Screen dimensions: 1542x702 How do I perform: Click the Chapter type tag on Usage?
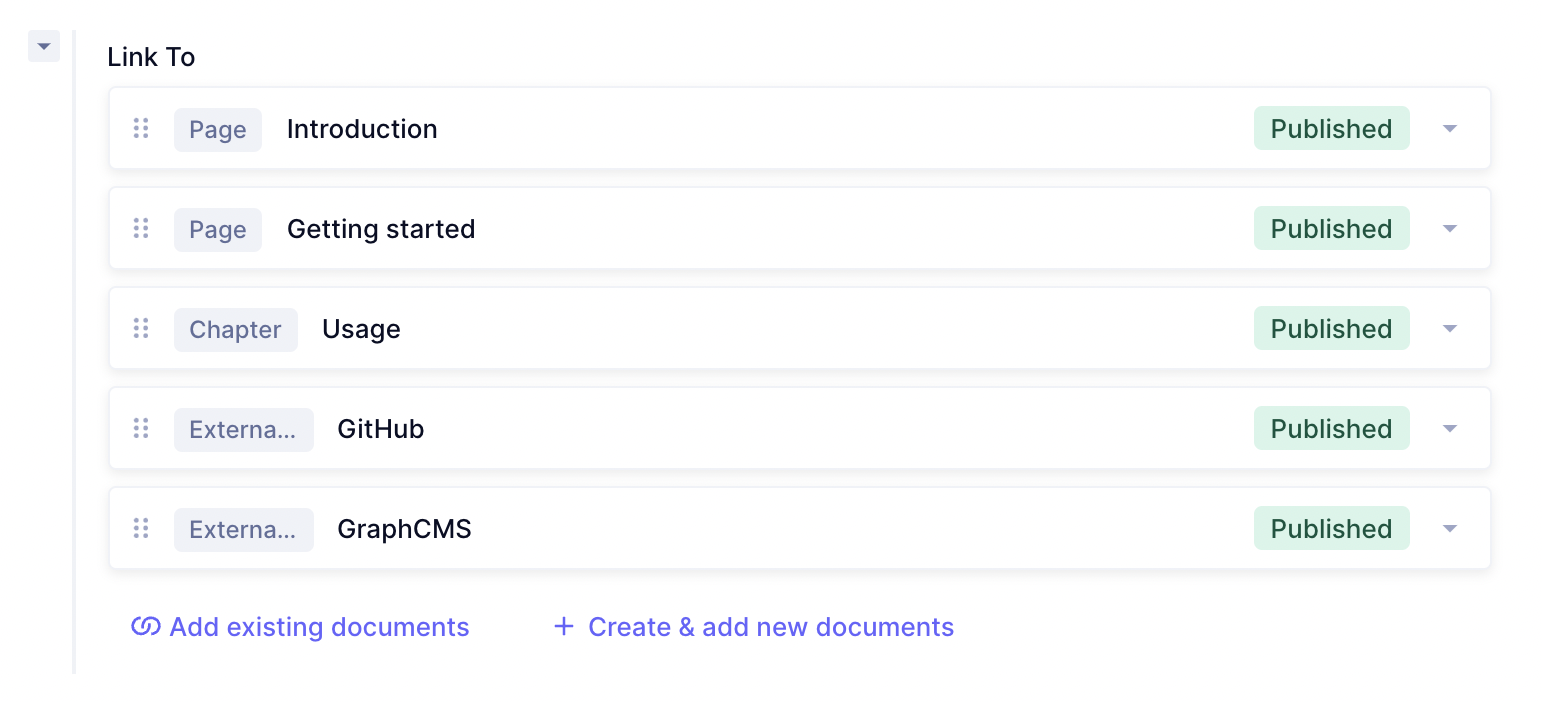(236, 329)
